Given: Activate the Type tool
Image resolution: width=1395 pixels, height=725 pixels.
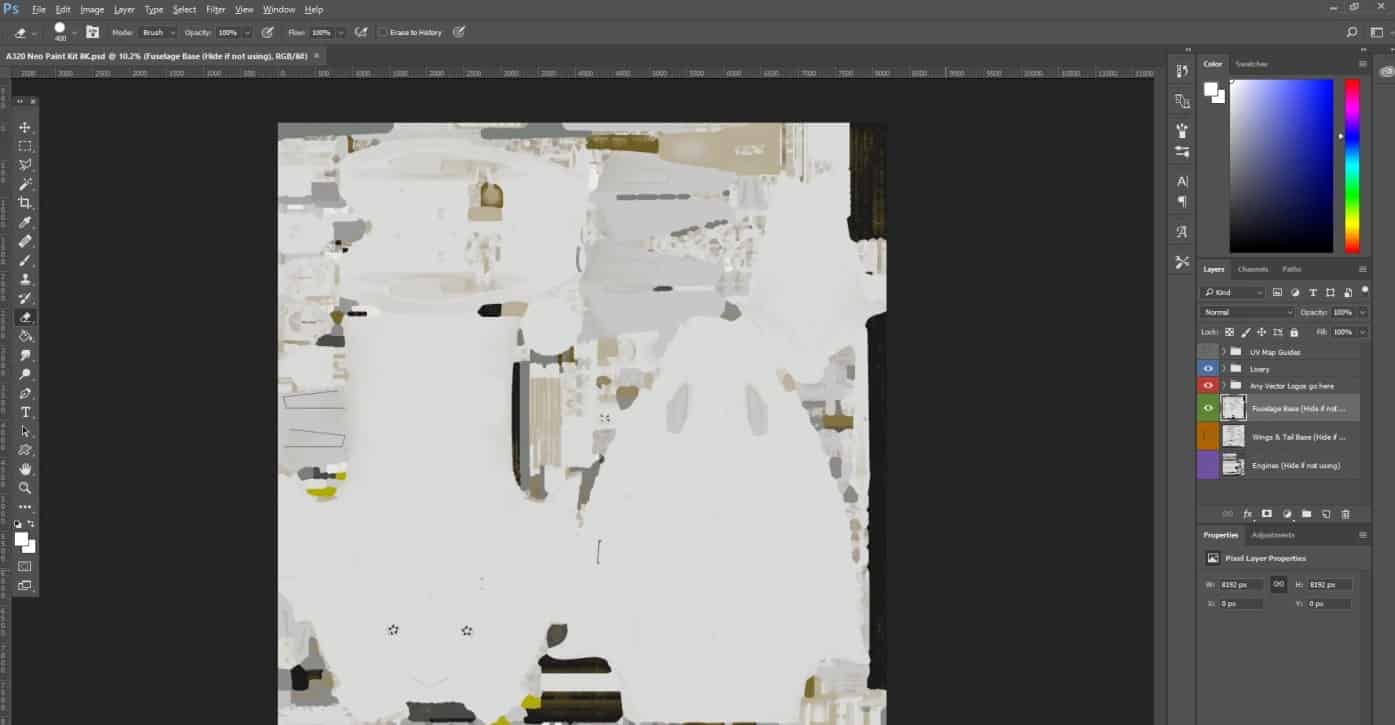Looking at the screenshot, I should coord(25,412).
